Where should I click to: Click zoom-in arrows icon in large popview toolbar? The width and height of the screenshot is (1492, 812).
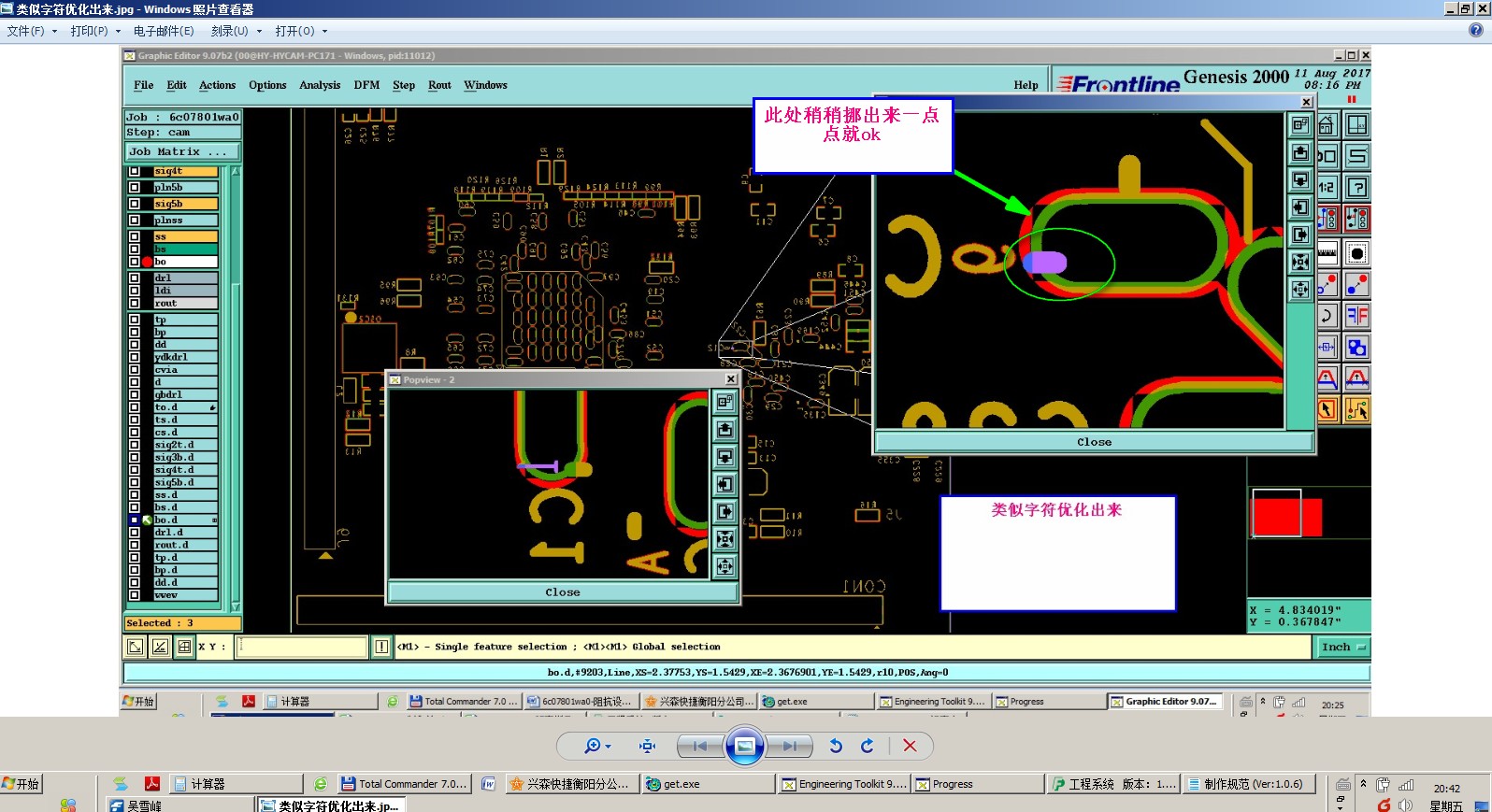(x=1299, y=262)
